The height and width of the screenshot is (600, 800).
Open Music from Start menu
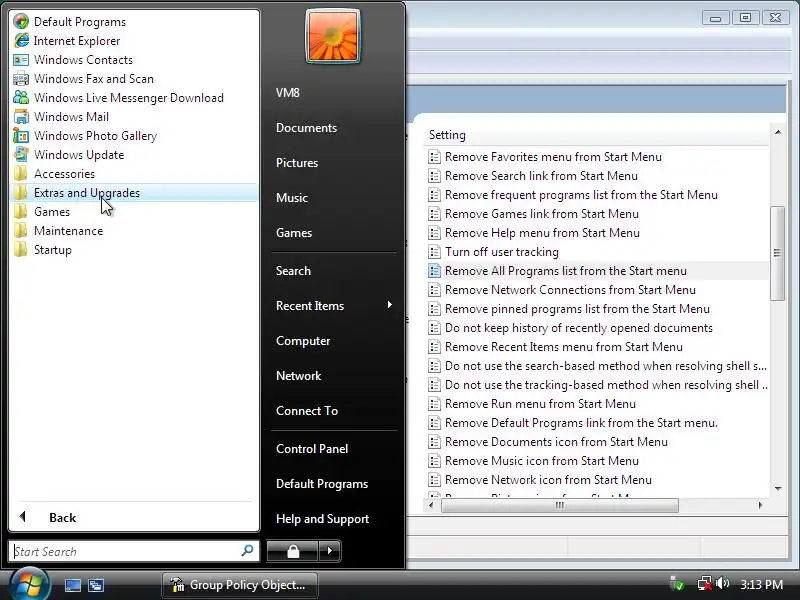(292, 197)
